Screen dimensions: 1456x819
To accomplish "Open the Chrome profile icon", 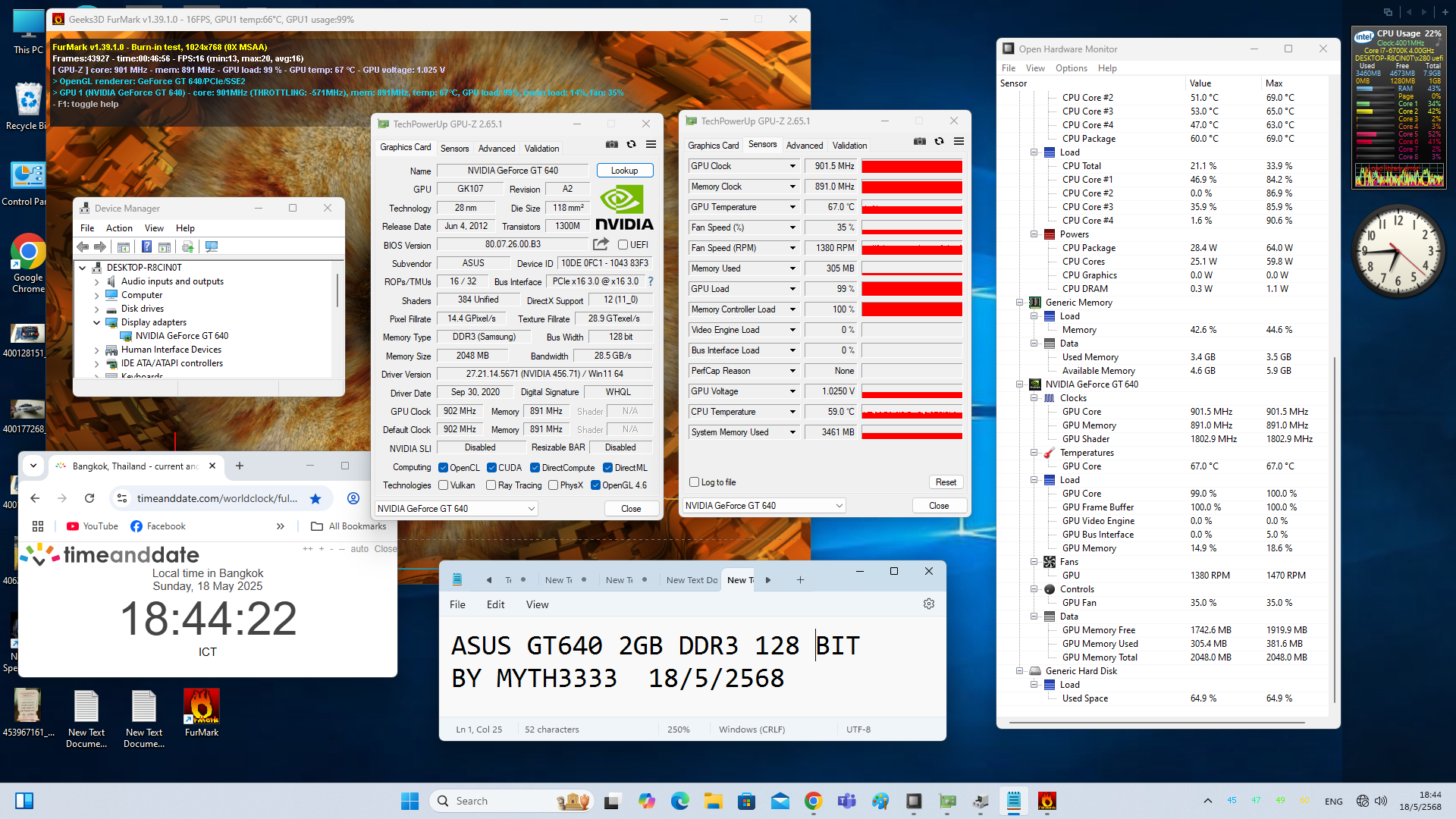I will [353, 498].
